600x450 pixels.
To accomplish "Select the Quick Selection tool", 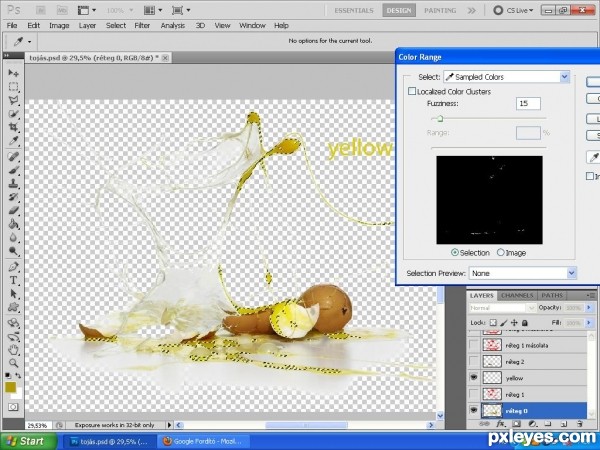I will 13,114.
